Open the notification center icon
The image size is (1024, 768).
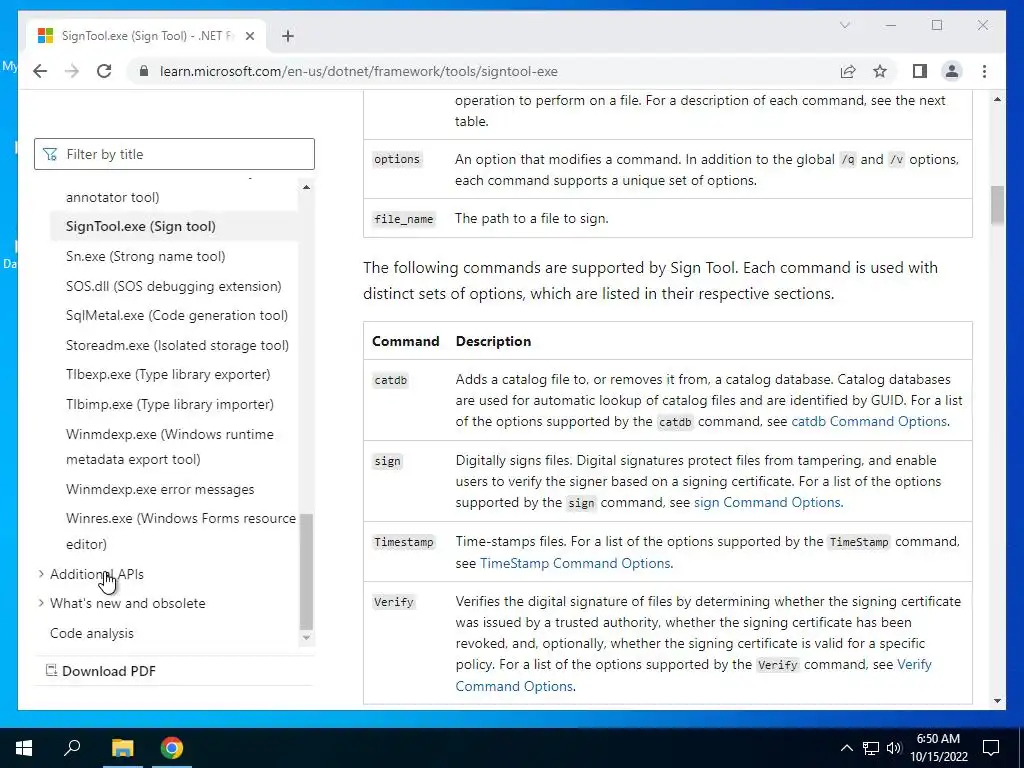pyautogui.click(x=991, y=748)
